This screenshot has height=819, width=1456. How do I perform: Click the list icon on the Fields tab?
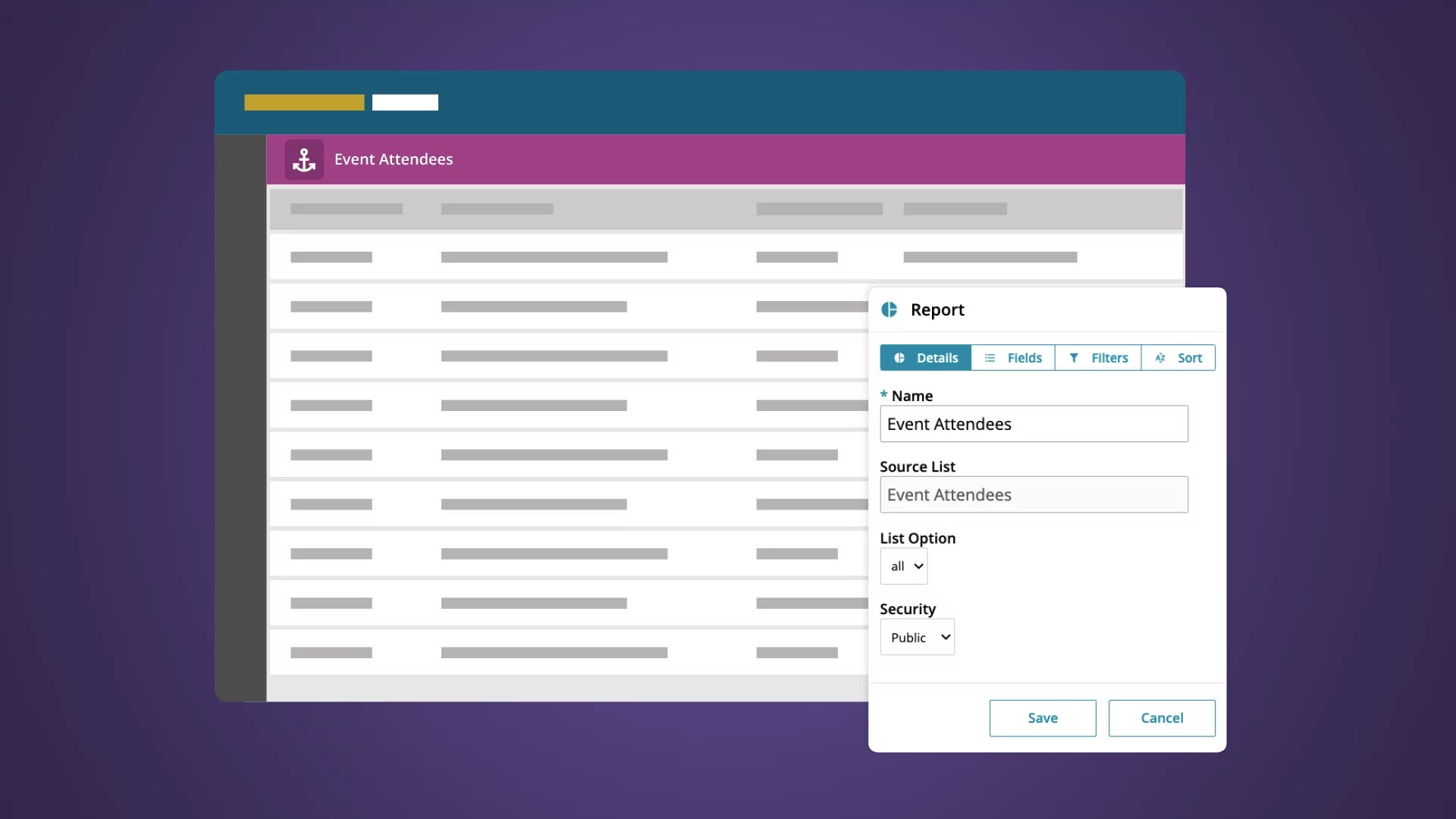990,357
